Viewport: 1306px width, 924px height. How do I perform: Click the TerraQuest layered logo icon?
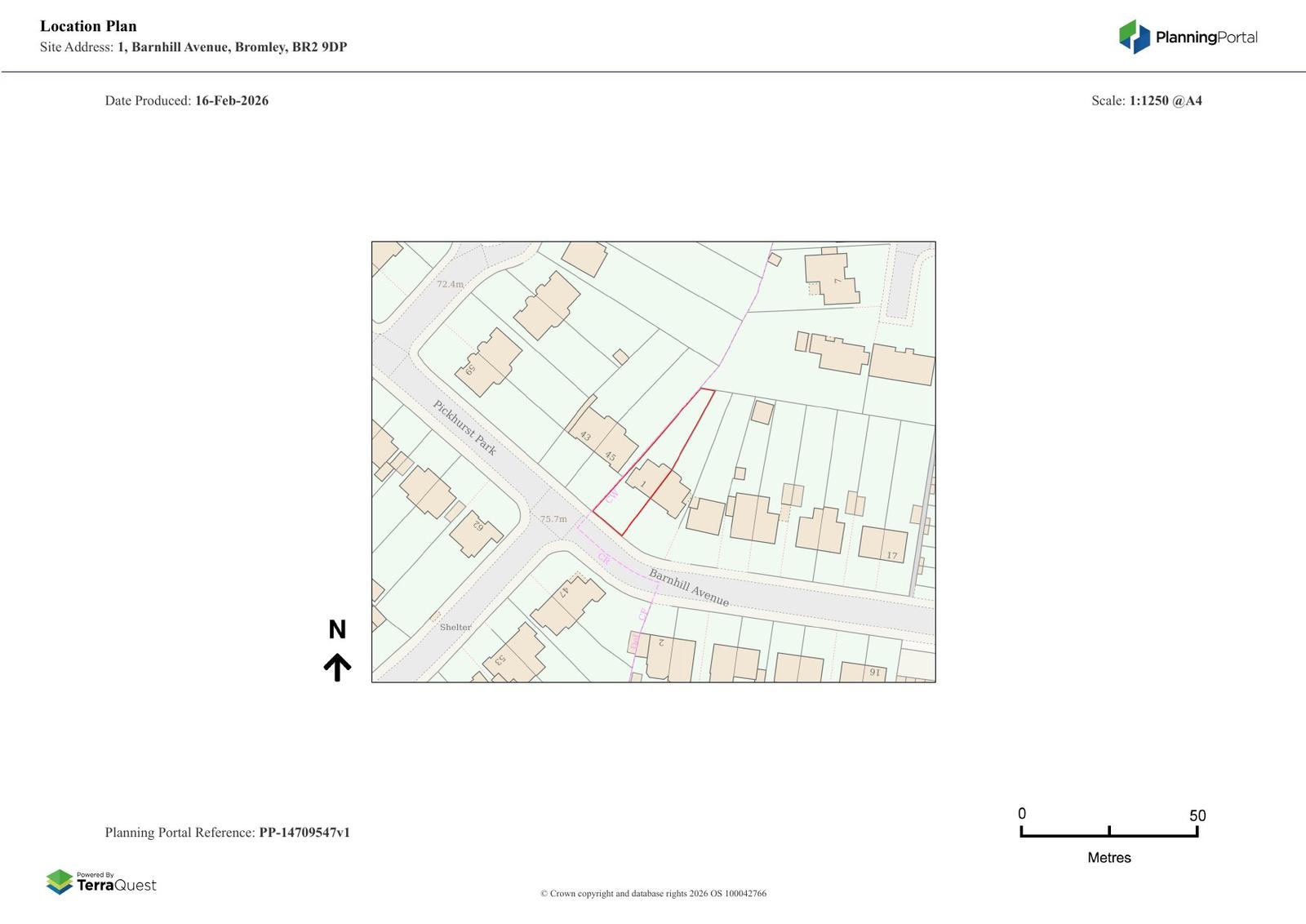pos(60,882)
